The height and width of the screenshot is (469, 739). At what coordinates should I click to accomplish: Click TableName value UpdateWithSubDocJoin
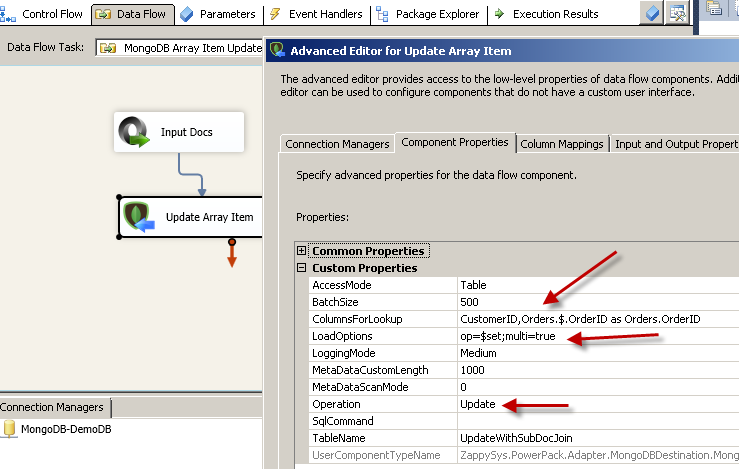pyautogui.click(x=516, y=438)
